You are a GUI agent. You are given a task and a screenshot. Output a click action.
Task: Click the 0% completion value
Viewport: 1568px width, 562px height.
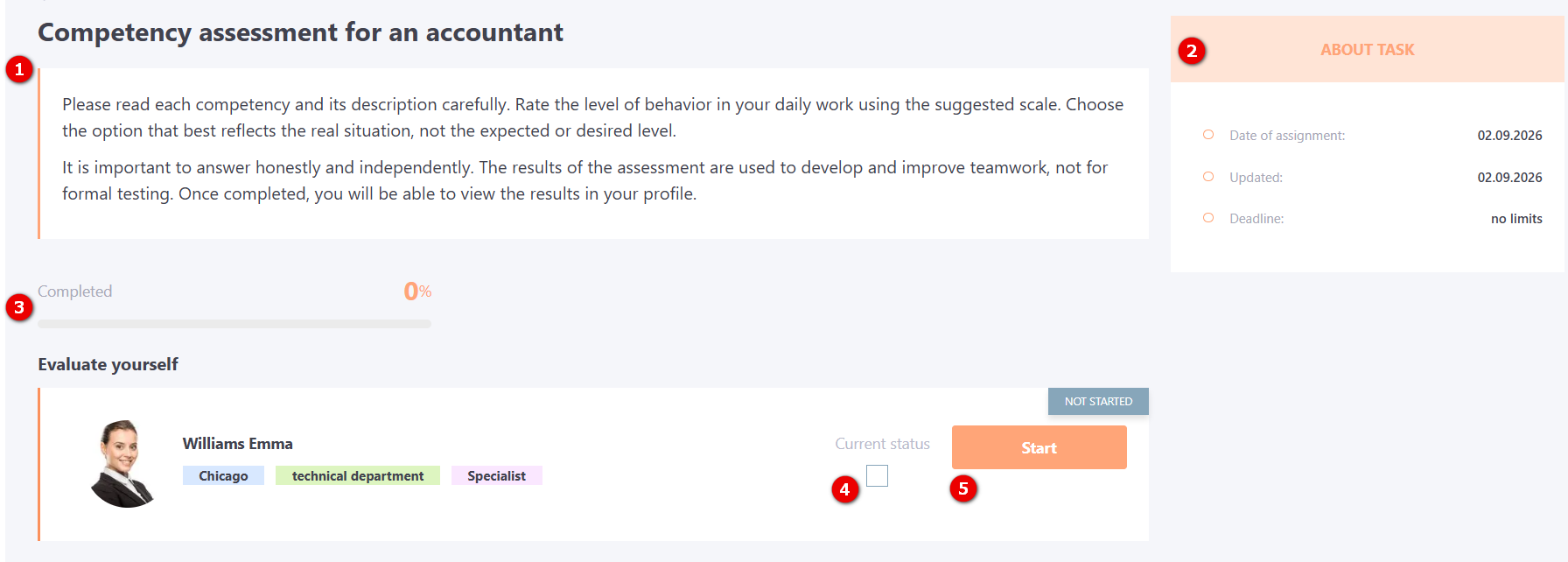click(x=417, y=292)
